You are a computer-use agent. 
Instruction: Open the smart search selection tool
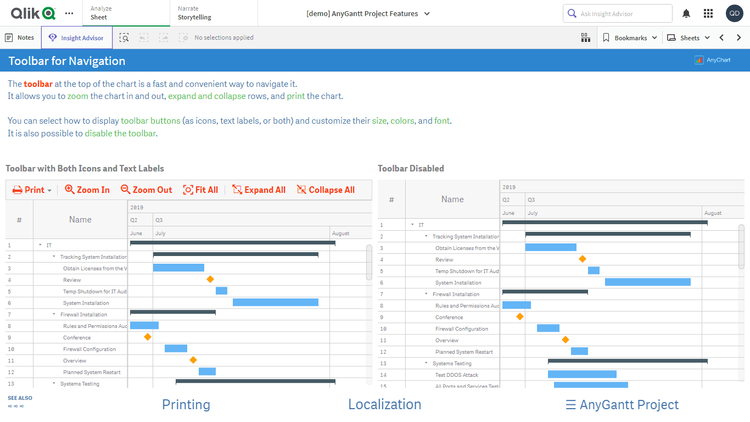pos(124,37)
